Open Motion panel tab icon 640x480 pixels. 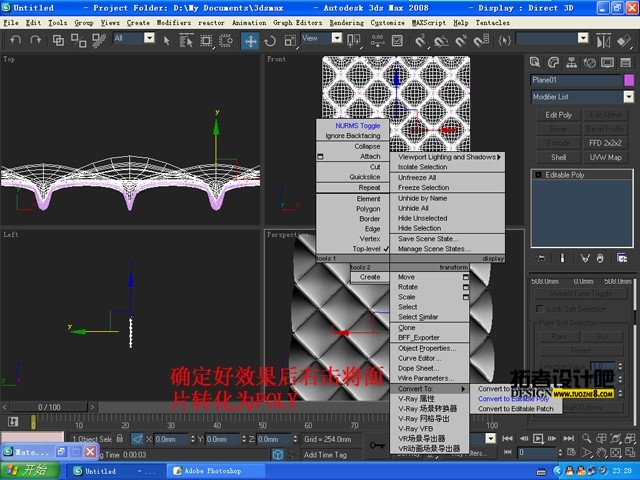pyautogui.click(x=589, y=62)
